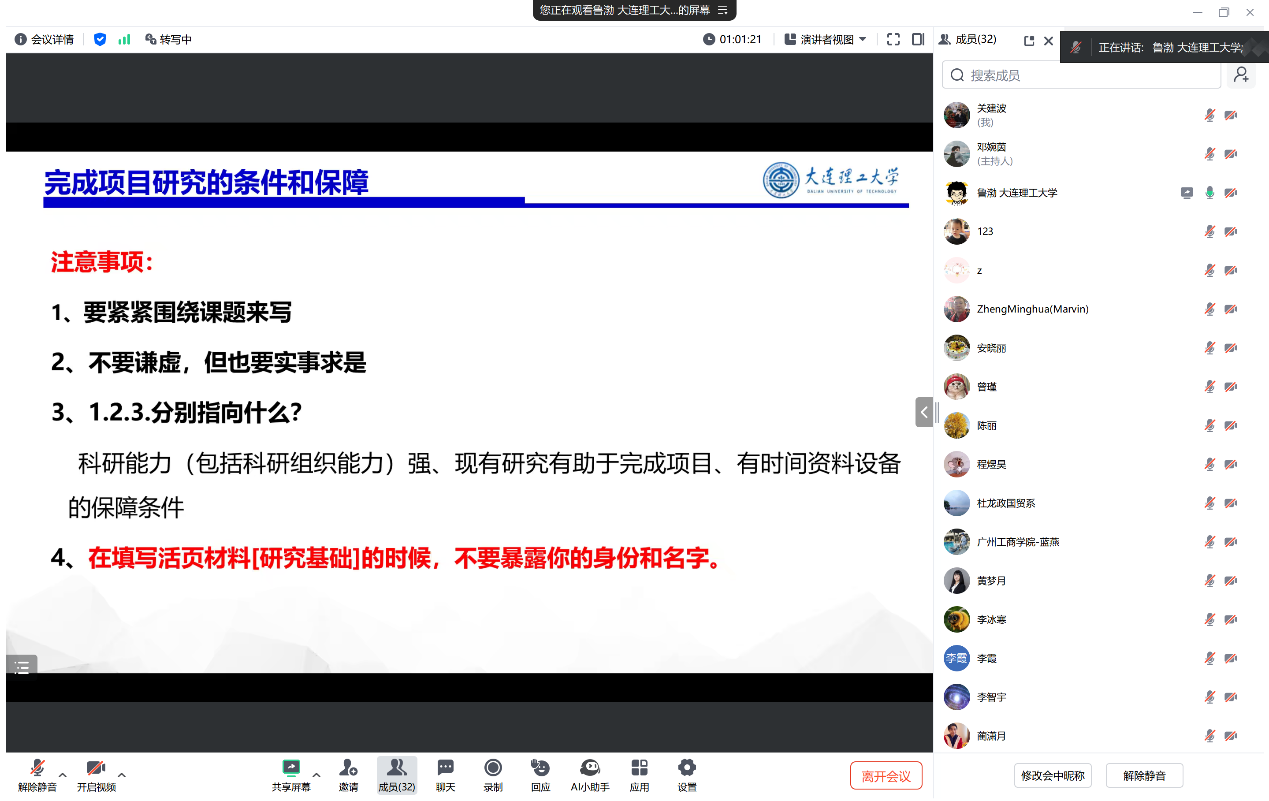This screenshot has width=1269, height=801.
Task: Pop out the members panel
Action: tap(1029, 41)
